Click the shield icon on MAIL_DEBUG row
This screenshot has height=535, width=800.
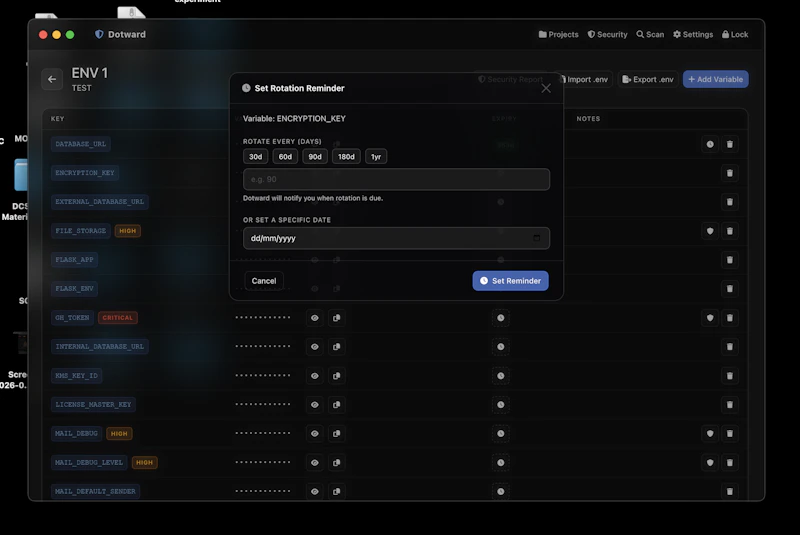tap(710, 434)
